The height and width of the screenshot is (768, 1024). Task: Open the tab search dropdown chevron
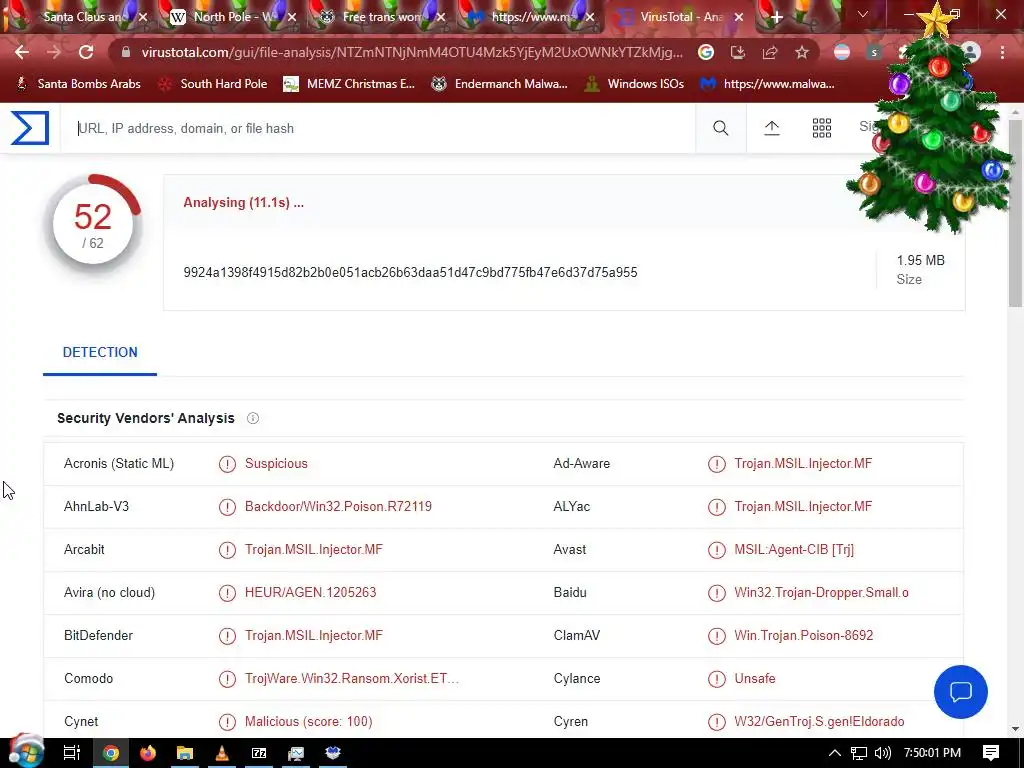[863, 14]
